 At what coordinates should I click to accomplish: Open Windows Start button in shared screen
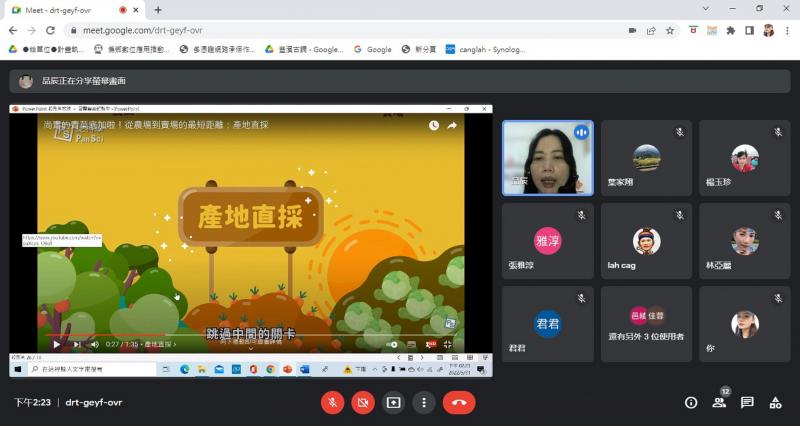tap(18, 369)
